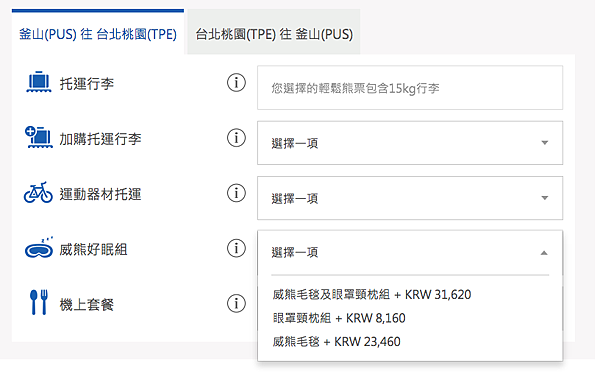Click the 15kg included baggage field
This screenshot has height=377, width=600.
[x=410, y=88]
